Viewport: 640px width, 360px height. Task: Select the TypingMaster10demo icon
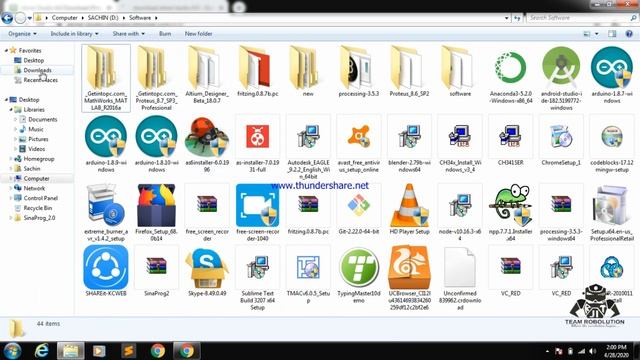[x=358, y=267]
